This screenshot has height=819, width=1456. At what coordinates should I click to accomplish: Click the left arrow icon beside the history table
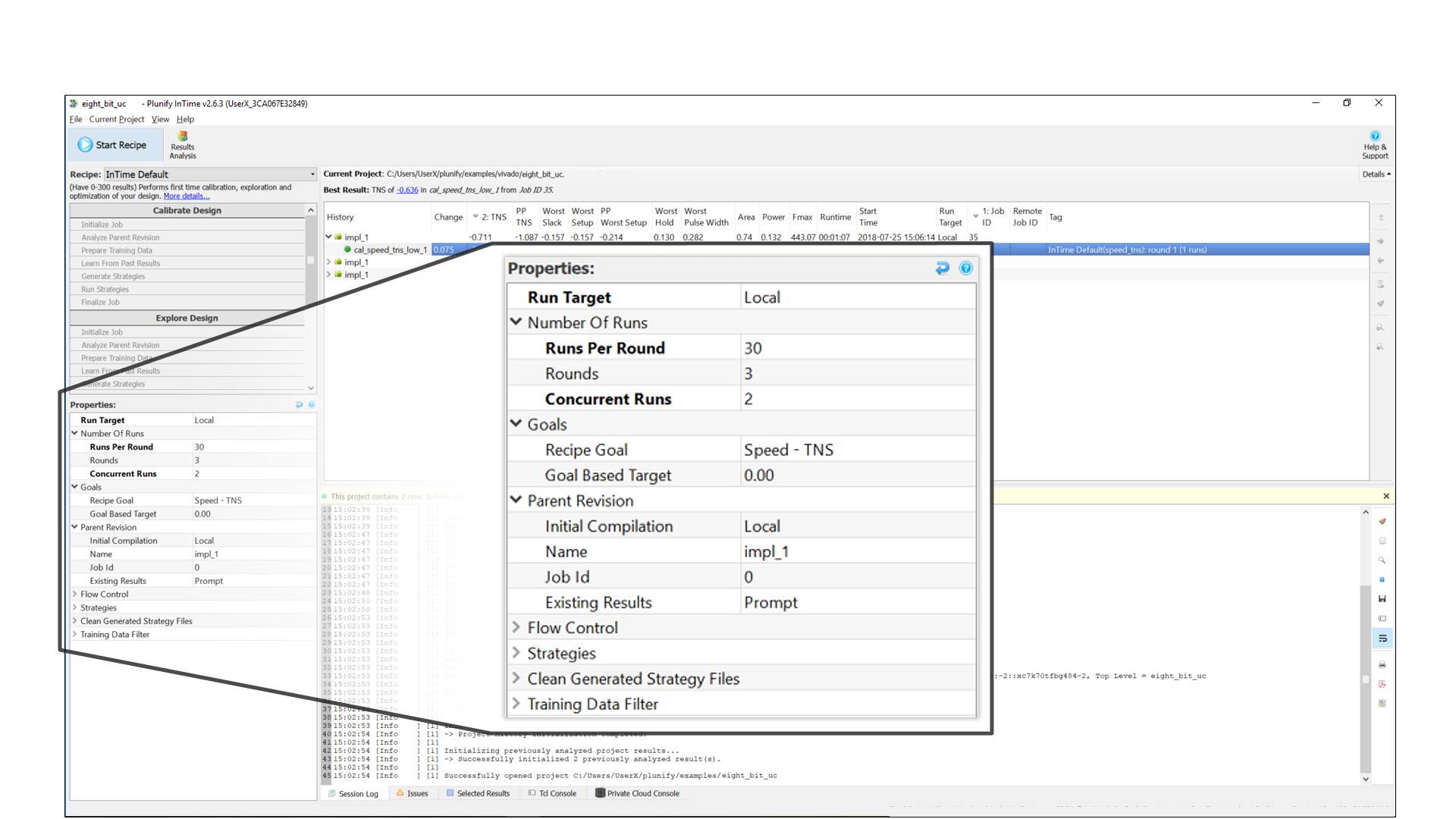pos(1380,261)
